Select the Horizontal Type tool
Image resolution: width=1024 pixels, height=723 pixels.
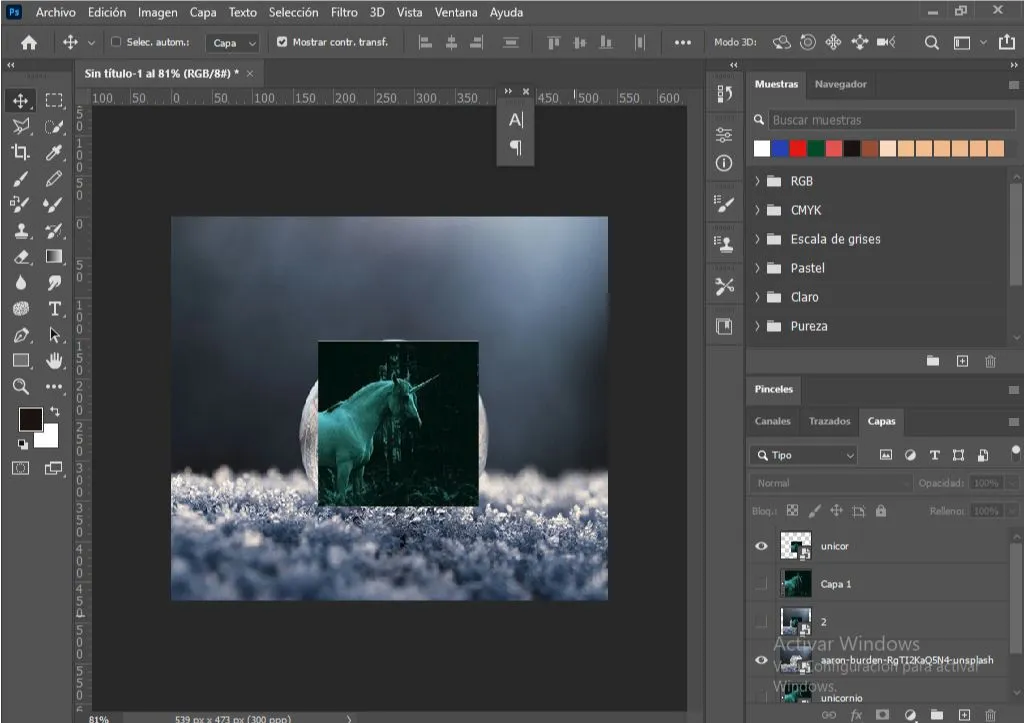(54, 308)
